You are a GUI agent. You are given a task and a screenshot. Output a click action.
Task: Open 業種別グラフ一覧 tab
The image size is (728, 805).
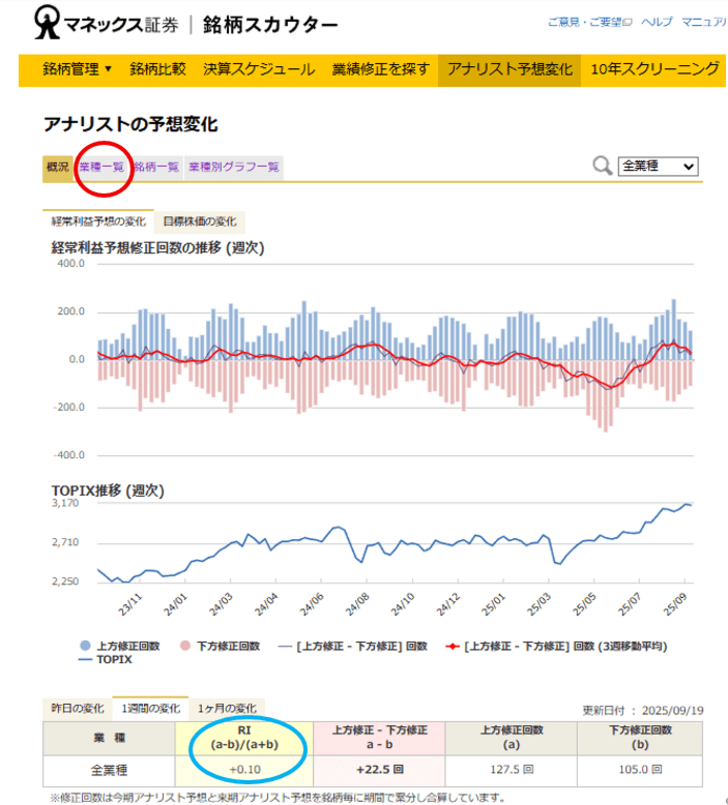[x=234, y=167]
